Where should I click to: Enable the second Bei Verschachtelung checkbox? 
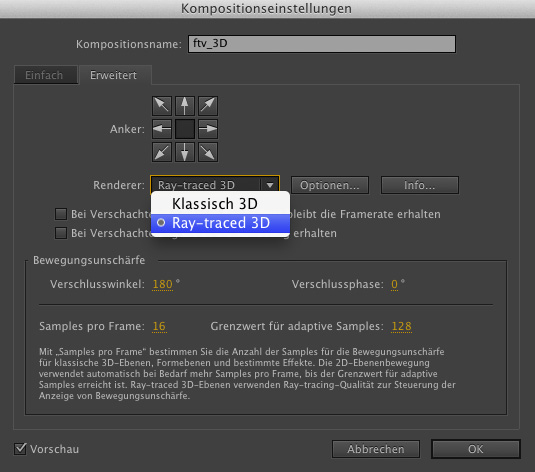[61, 233]
